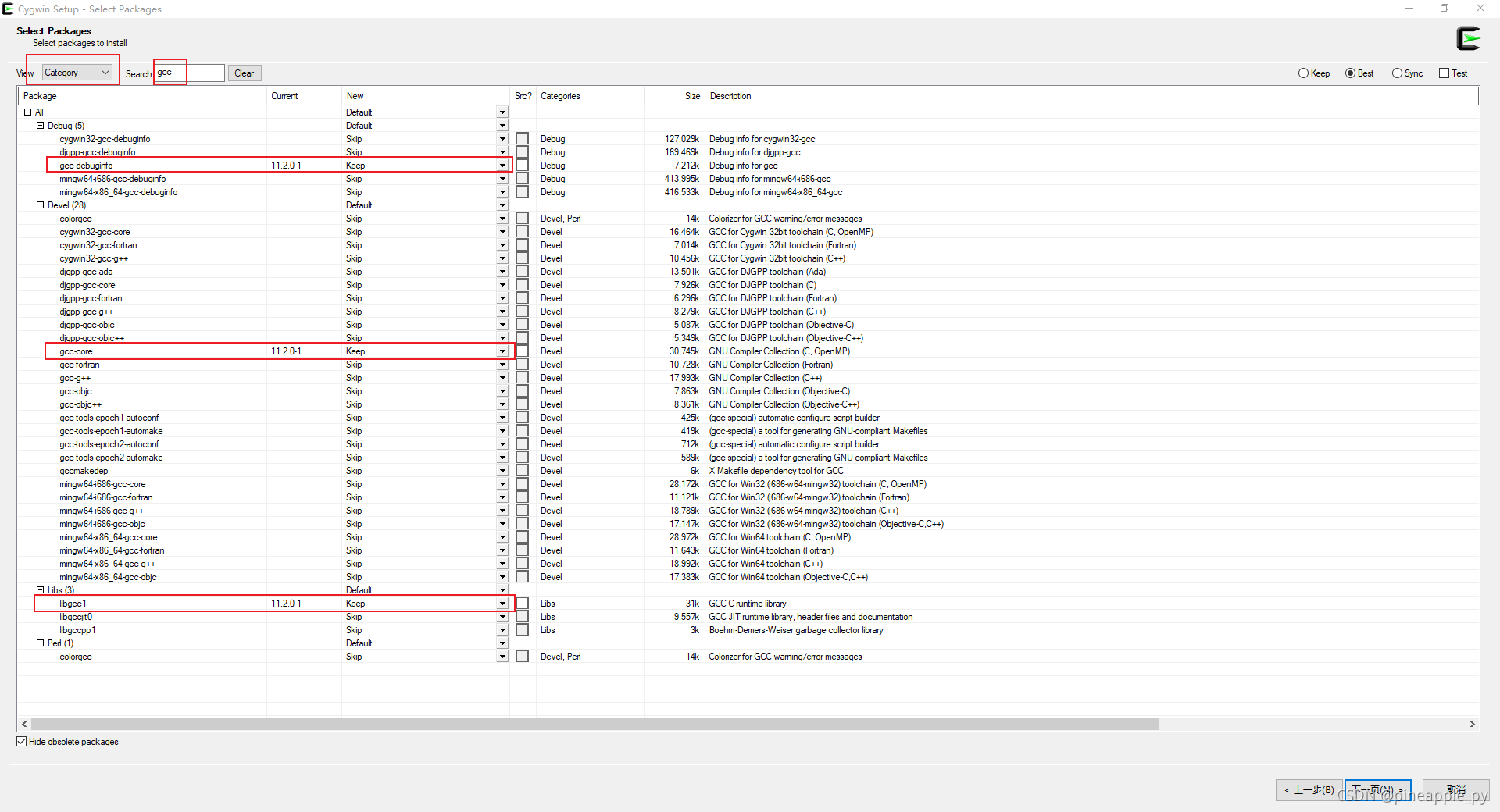Viewport: 1500px width, 812px height.
Task: Click the Src? column header
Action: click(523, 96)
